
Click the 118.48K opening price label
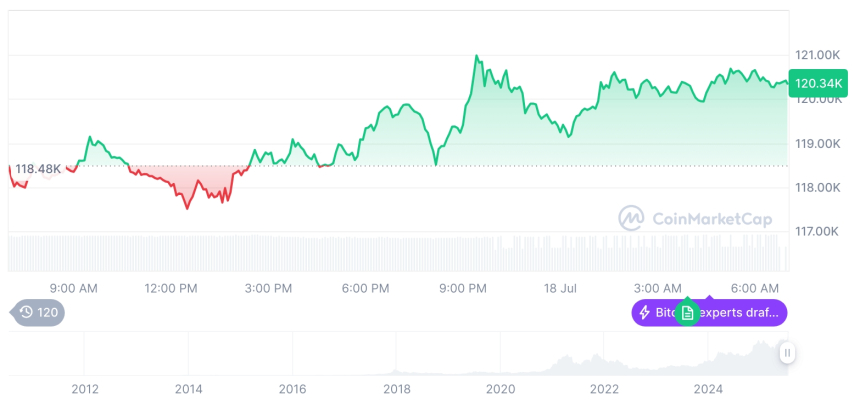click(x=38, y=169)
